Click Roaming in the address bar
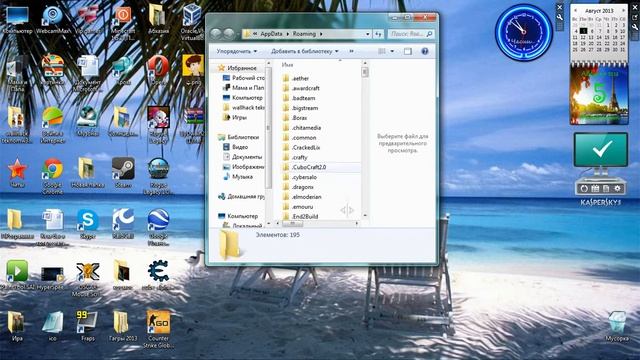The width and height of the screenshot is (640, 360). [304, 34]
